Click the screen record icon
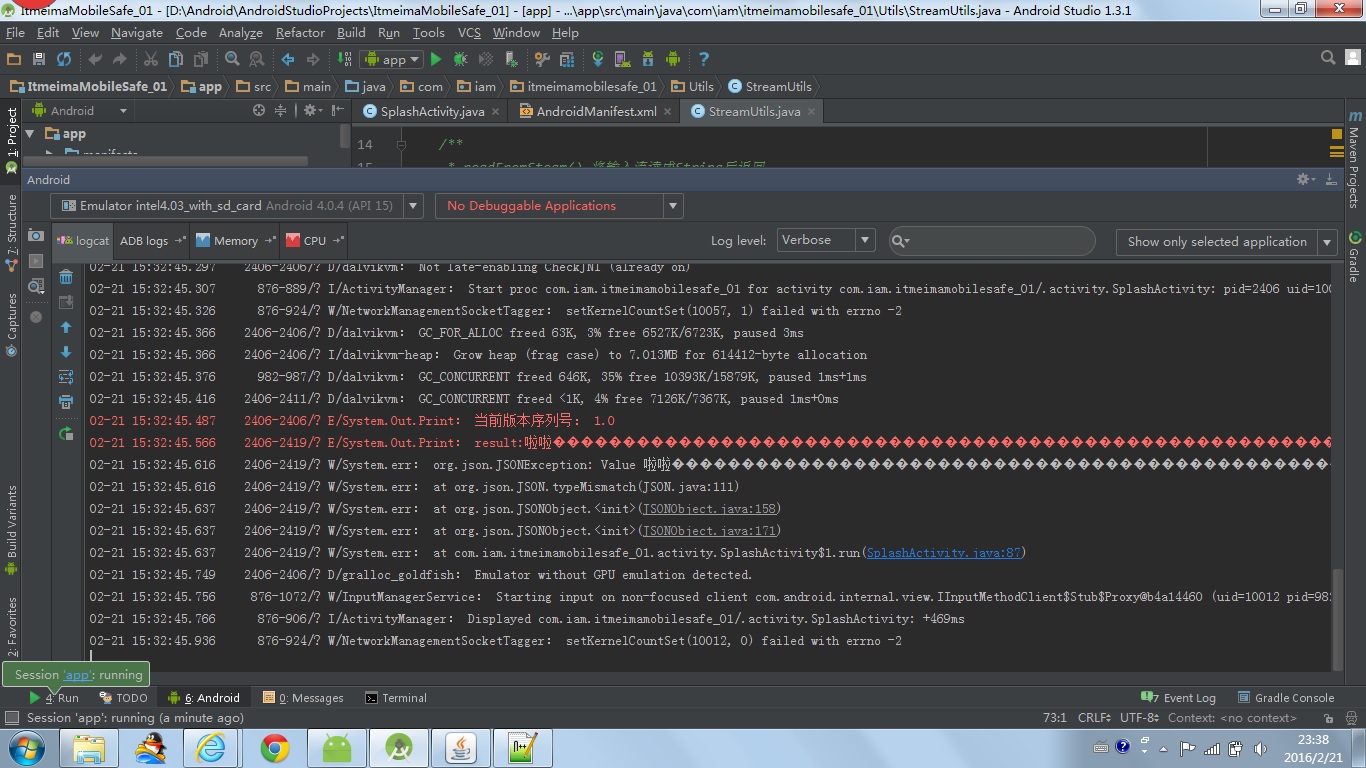Screen dimensions: 1366x768 click(x=36, y=261)
